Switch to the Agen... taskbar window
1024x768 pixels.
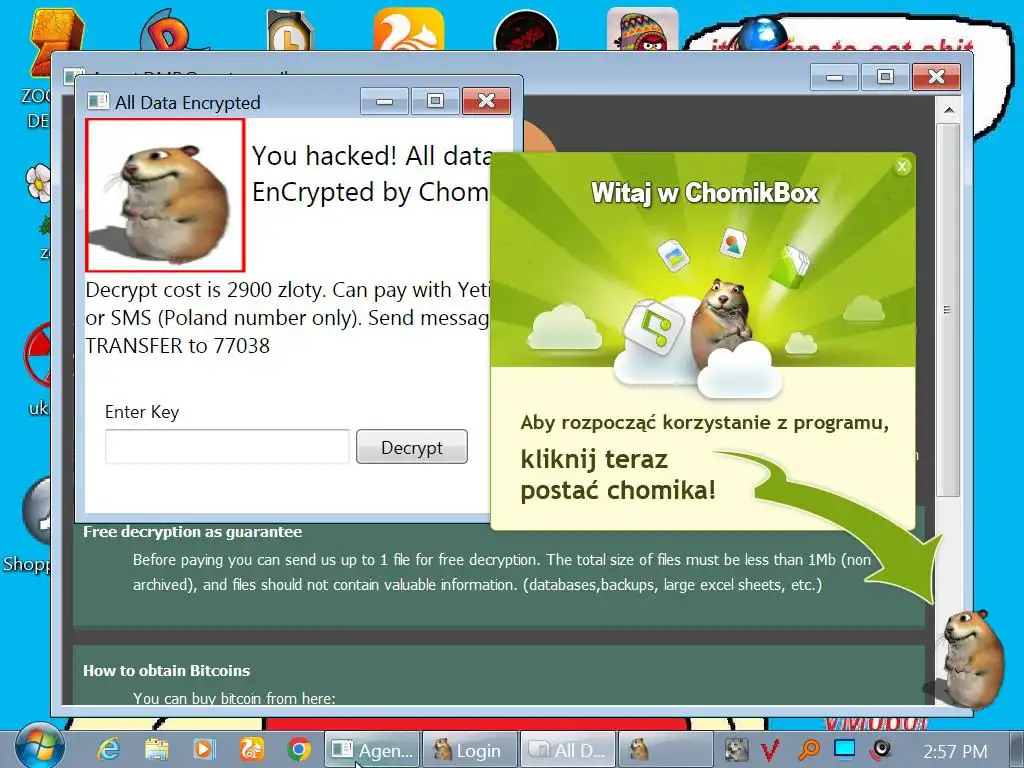[372, 750]
